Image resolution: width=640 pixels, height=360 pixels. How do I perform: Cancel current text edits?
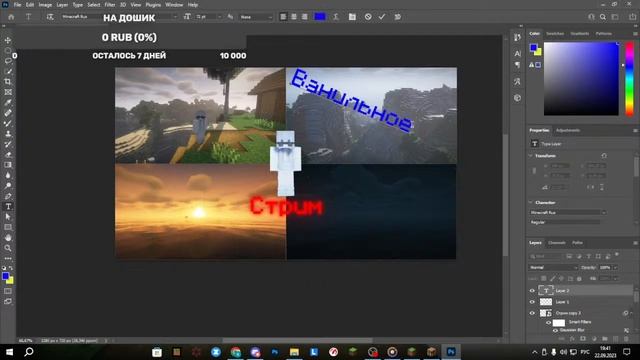[368, 17]
